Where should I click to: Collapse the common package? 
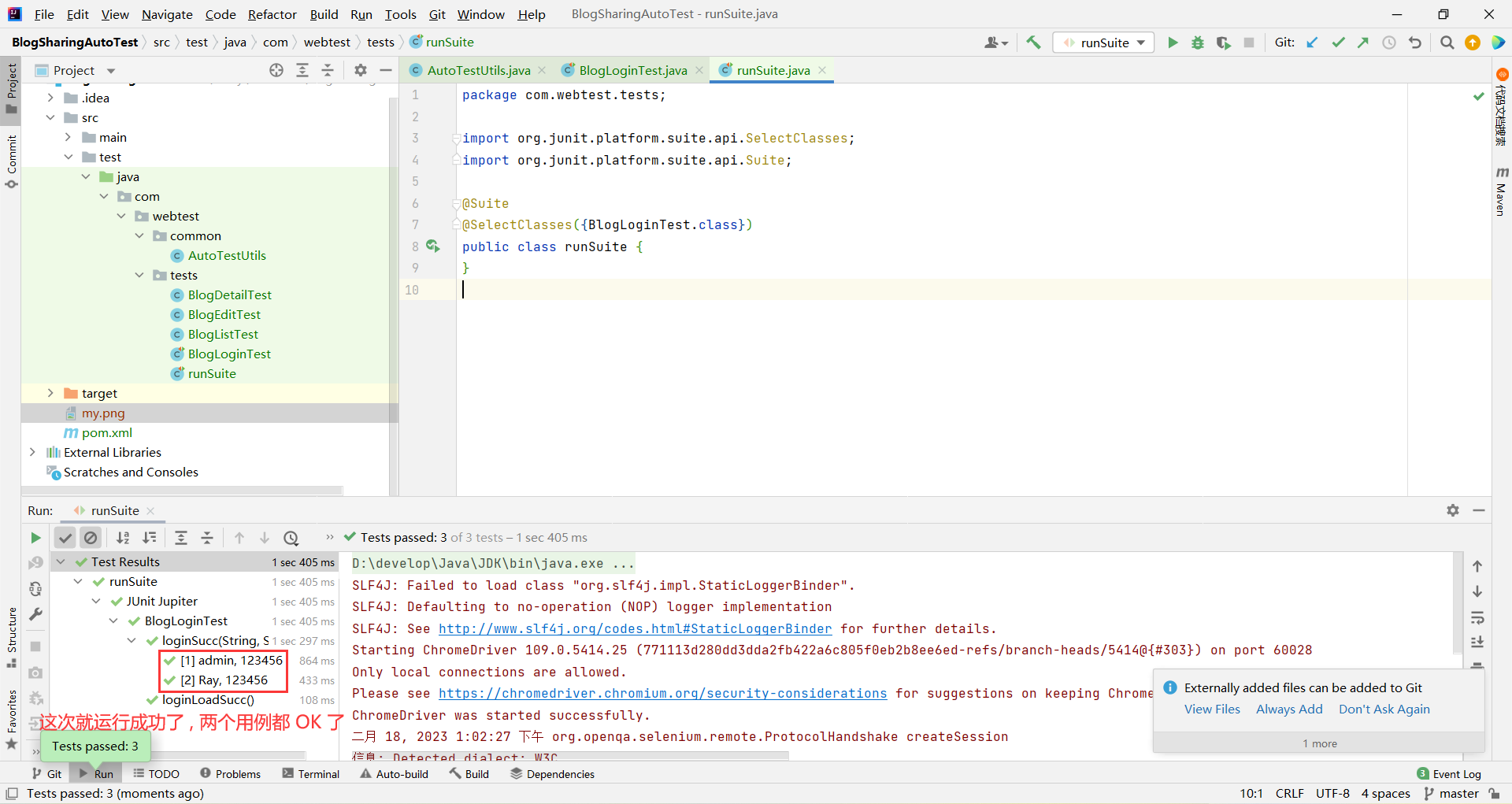pos(139,235)
